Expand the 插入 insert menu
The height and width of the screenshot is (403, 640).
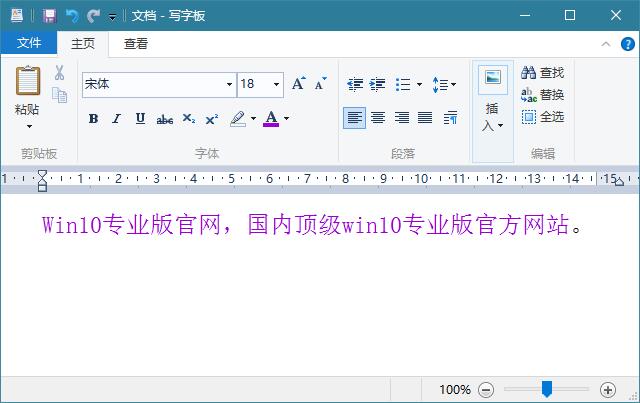pos(492,117)
